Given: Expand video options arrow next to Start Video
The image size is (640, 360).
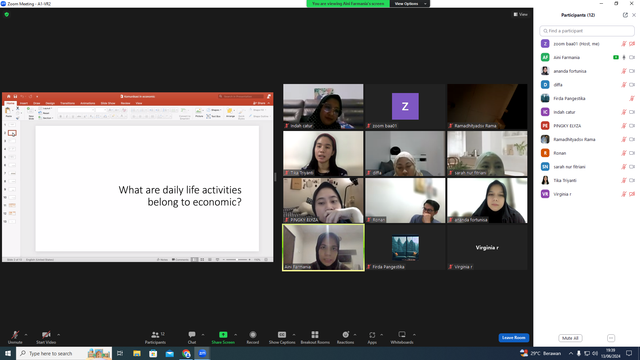Looking at the screenshot, I should (59, 335).
